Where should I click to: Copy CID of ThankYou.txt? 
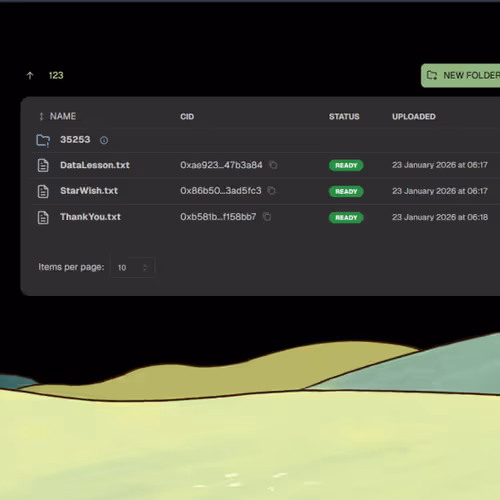pos(267,217)
